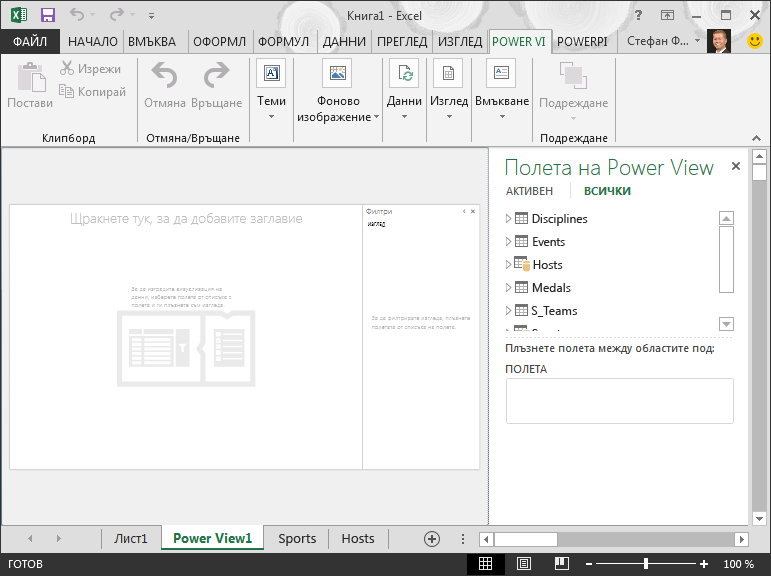
Task: Switch field list to АКТИВЕН
Action: click(x=529, y=191)
